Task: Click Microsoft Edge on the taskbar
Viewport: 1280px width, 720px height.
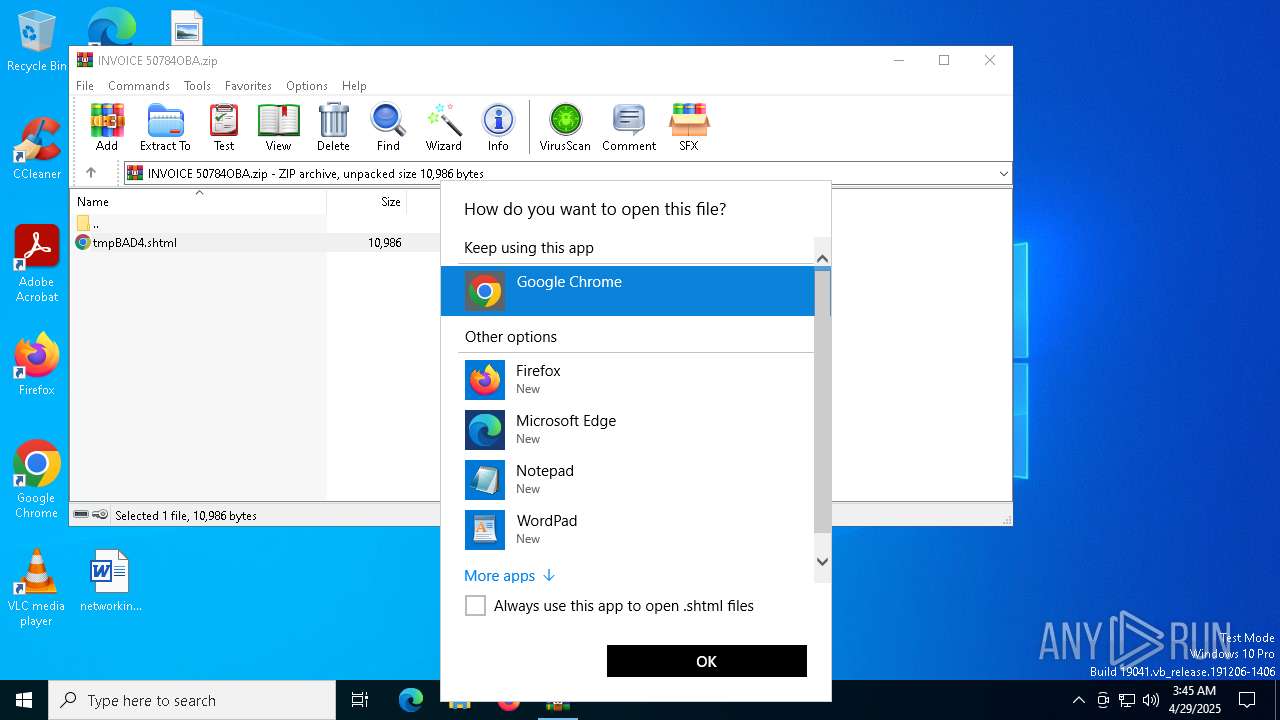Action: click(x=411, y=700)
